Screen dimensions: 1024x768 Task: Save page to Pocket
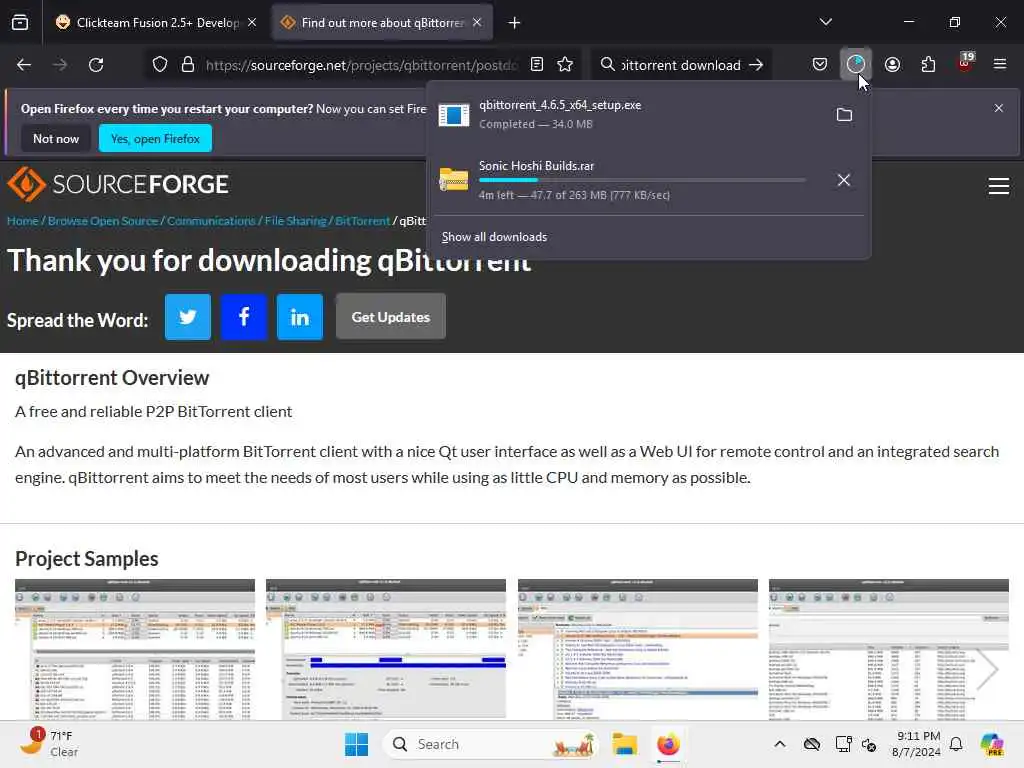(820, 64)
